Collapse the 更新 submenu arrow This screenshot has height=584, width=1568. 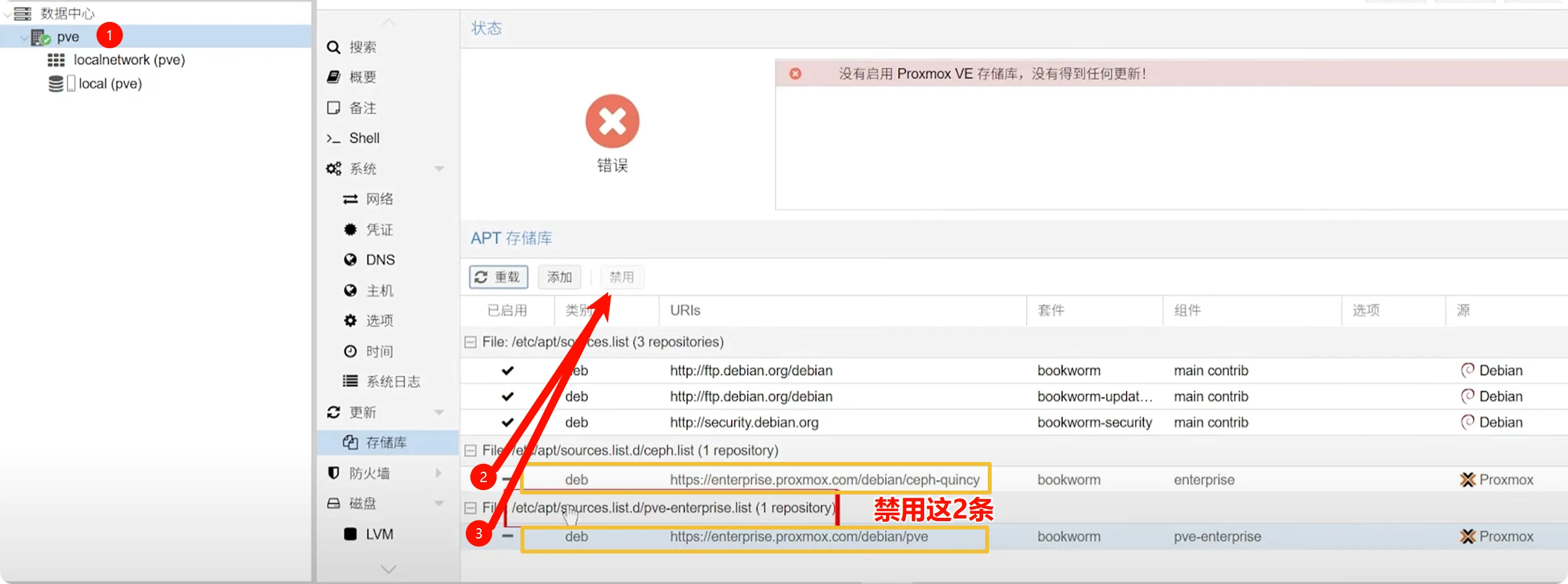(x=439, y=412)
